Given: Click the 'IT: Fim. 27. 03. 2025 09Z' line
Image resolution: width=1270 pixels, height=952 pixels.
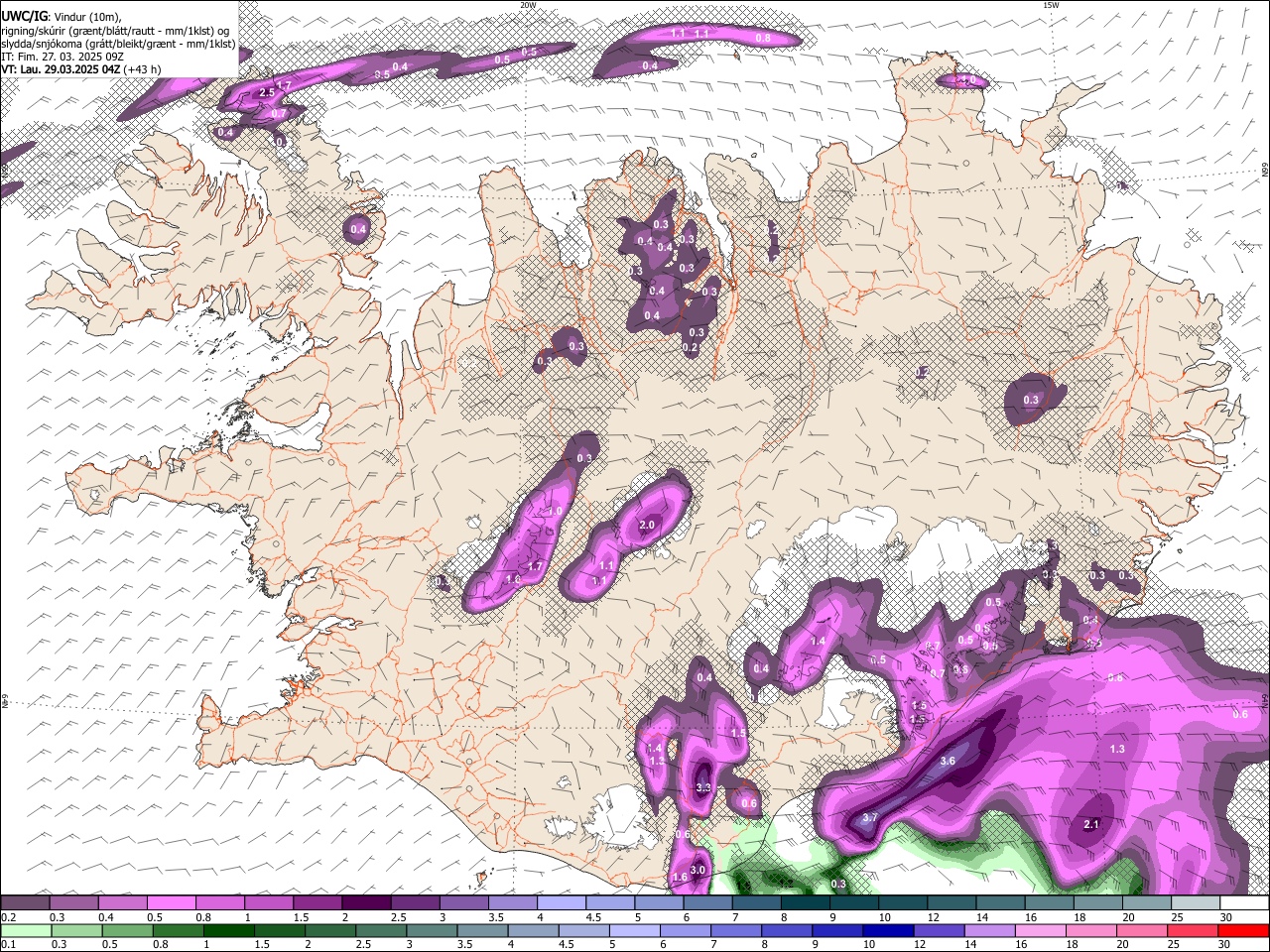Looking at the screenshot, I should click(x=63, y=57).
